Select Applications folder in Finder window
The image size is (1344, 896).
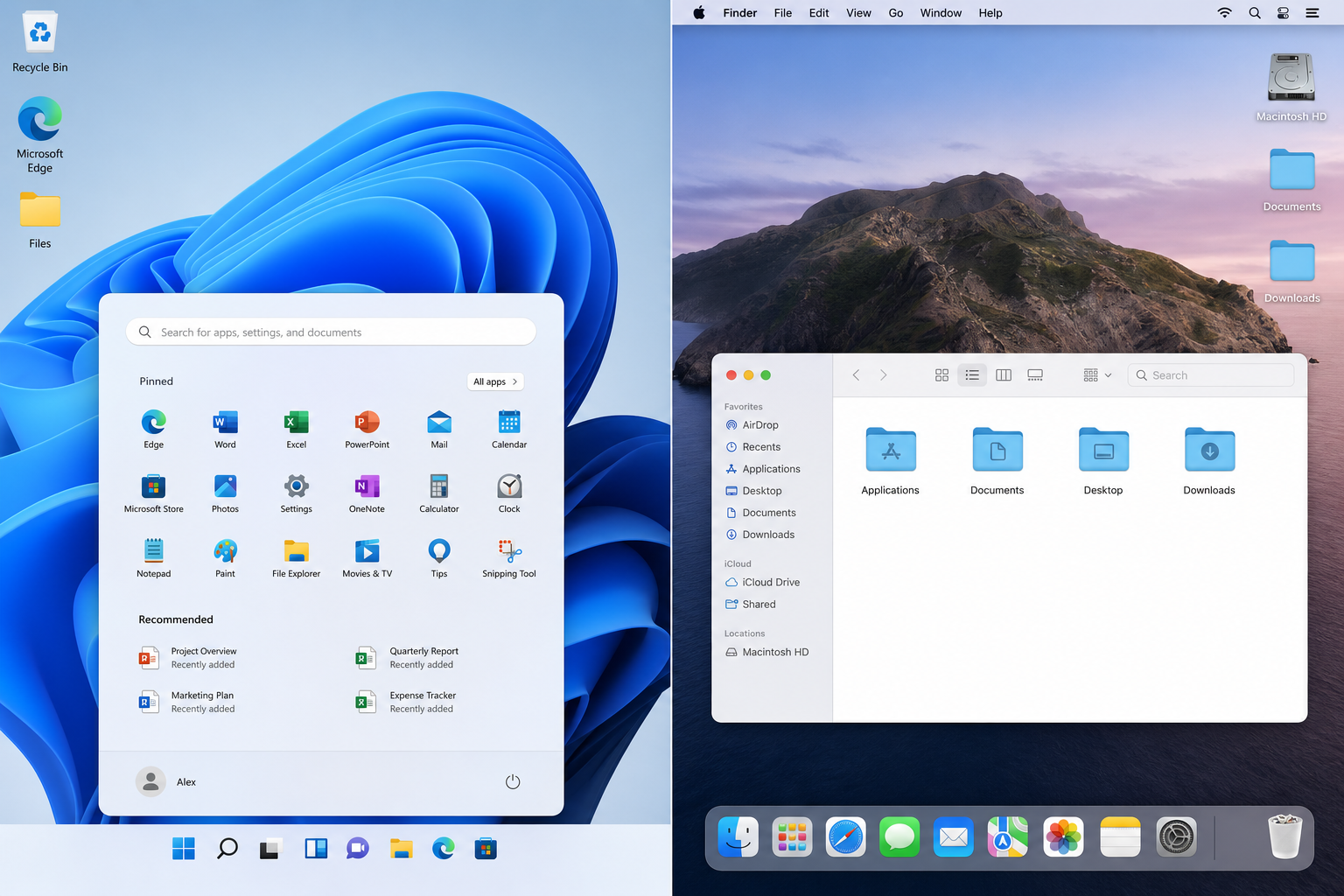coord(891,461)
